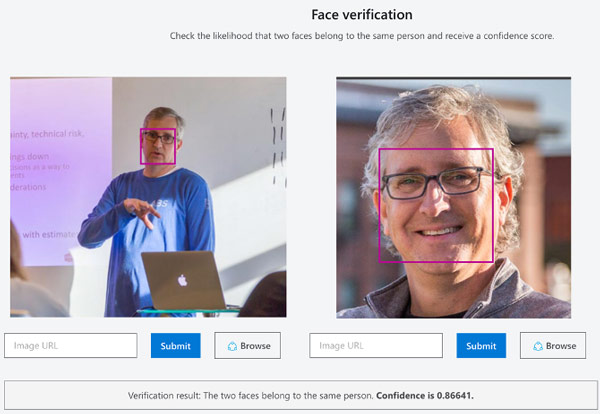Submit the right image URL
Screen dimensions: 600x414
tap(481, 346)
